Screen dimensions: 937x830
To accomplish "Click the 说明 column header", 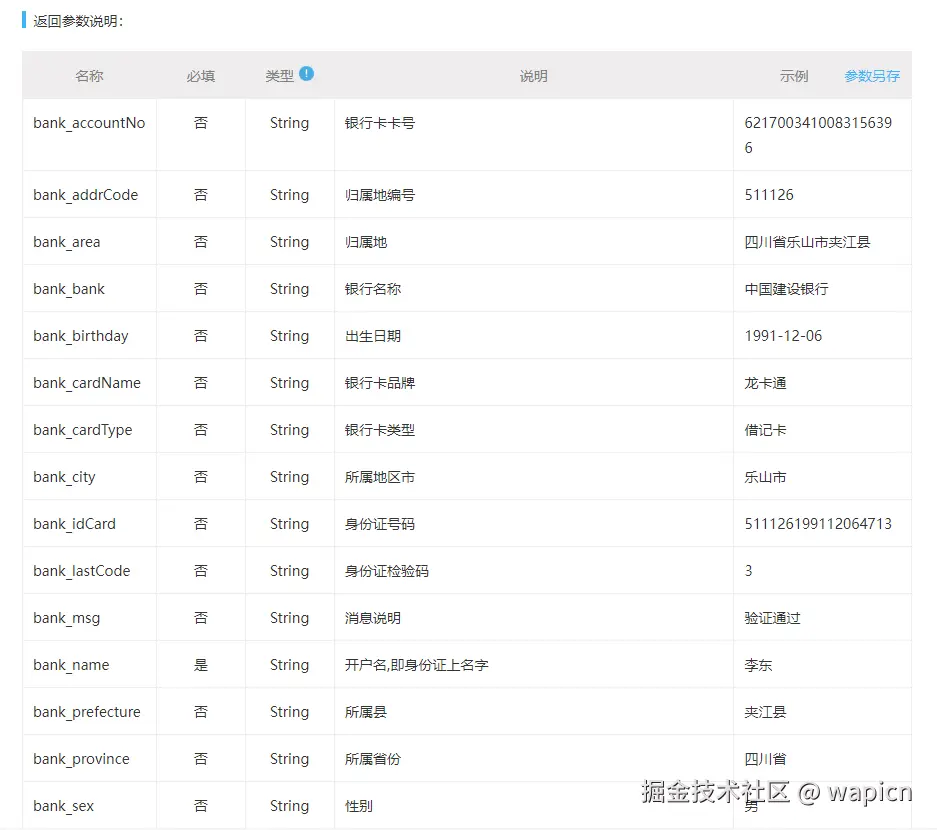I will [533, 75].
